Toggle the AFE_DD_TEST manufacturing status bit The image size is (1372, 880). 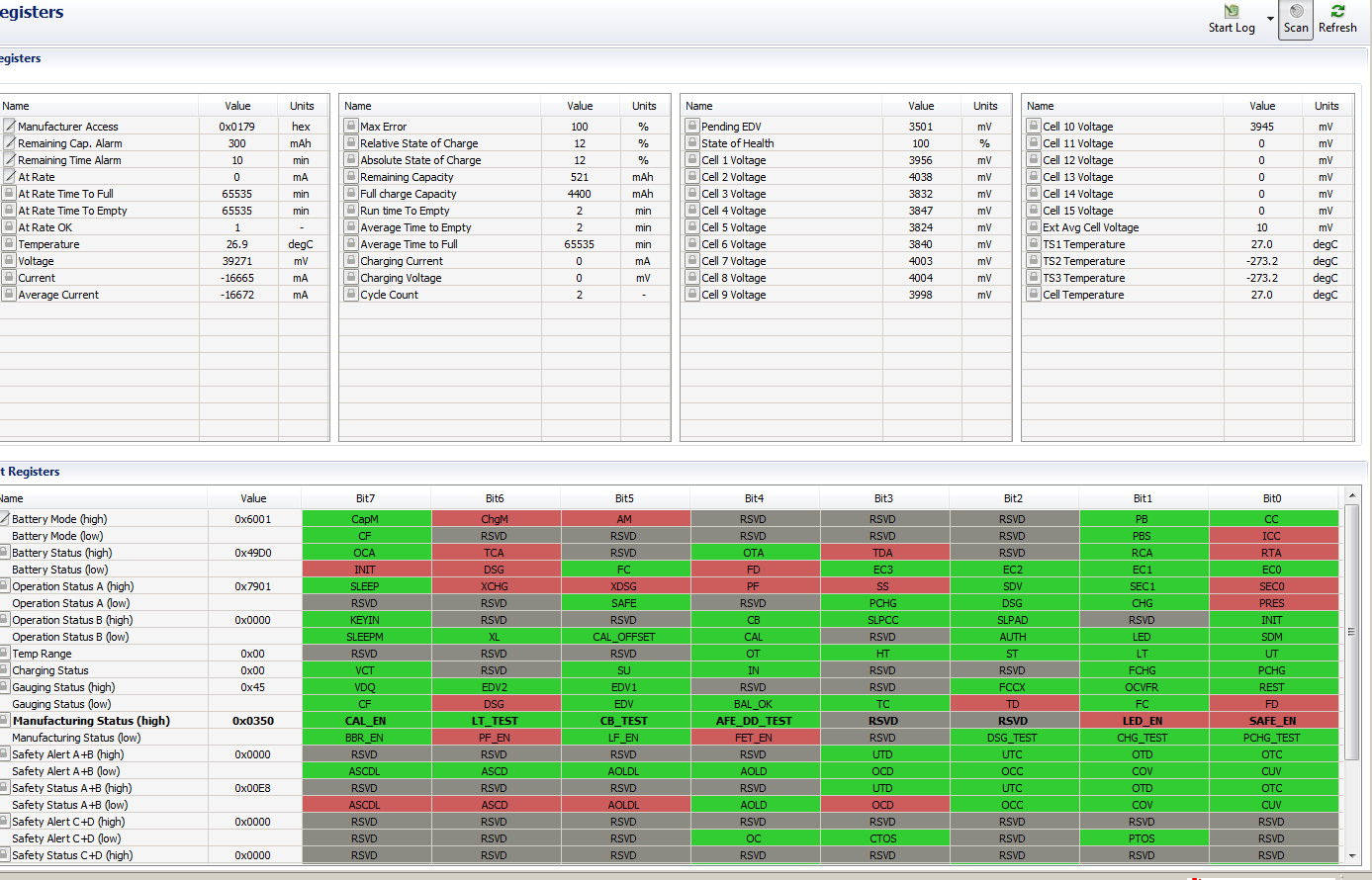pos(755,721)
